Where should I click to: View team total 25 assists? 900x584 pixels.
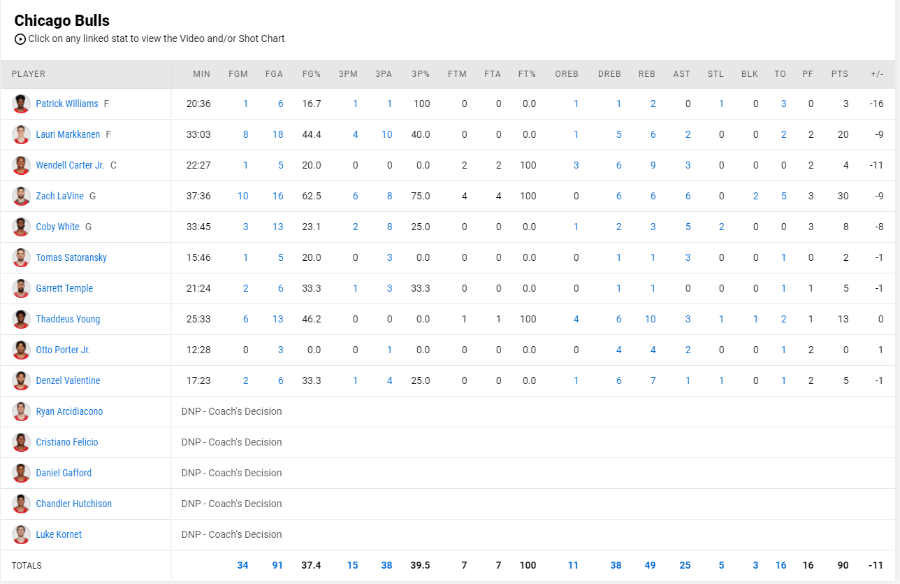(x=685, y=565)
